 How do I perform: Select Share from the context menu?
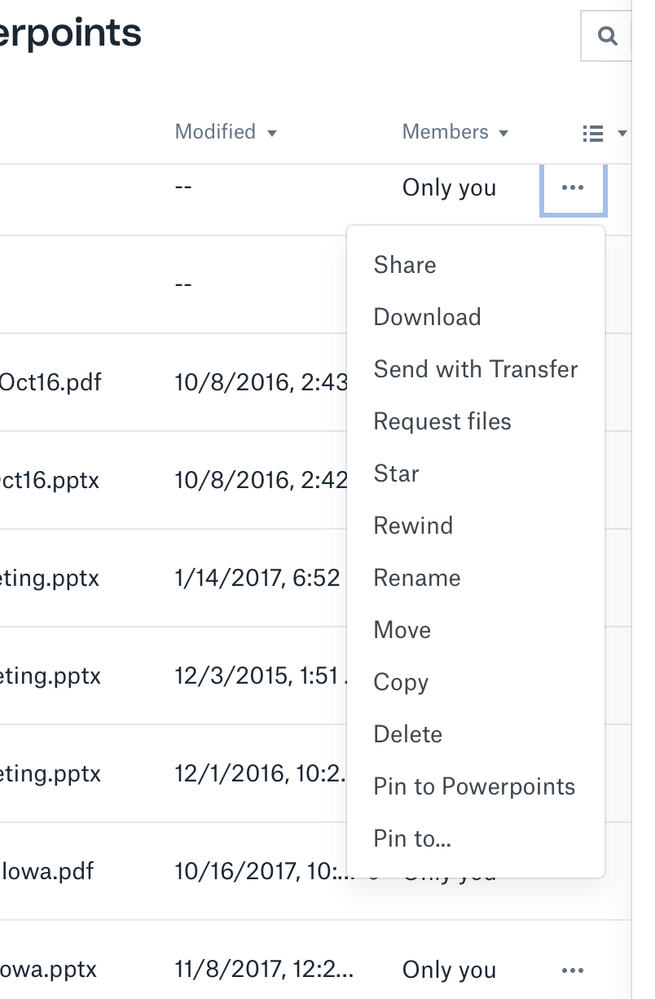(x=405, y=265)
